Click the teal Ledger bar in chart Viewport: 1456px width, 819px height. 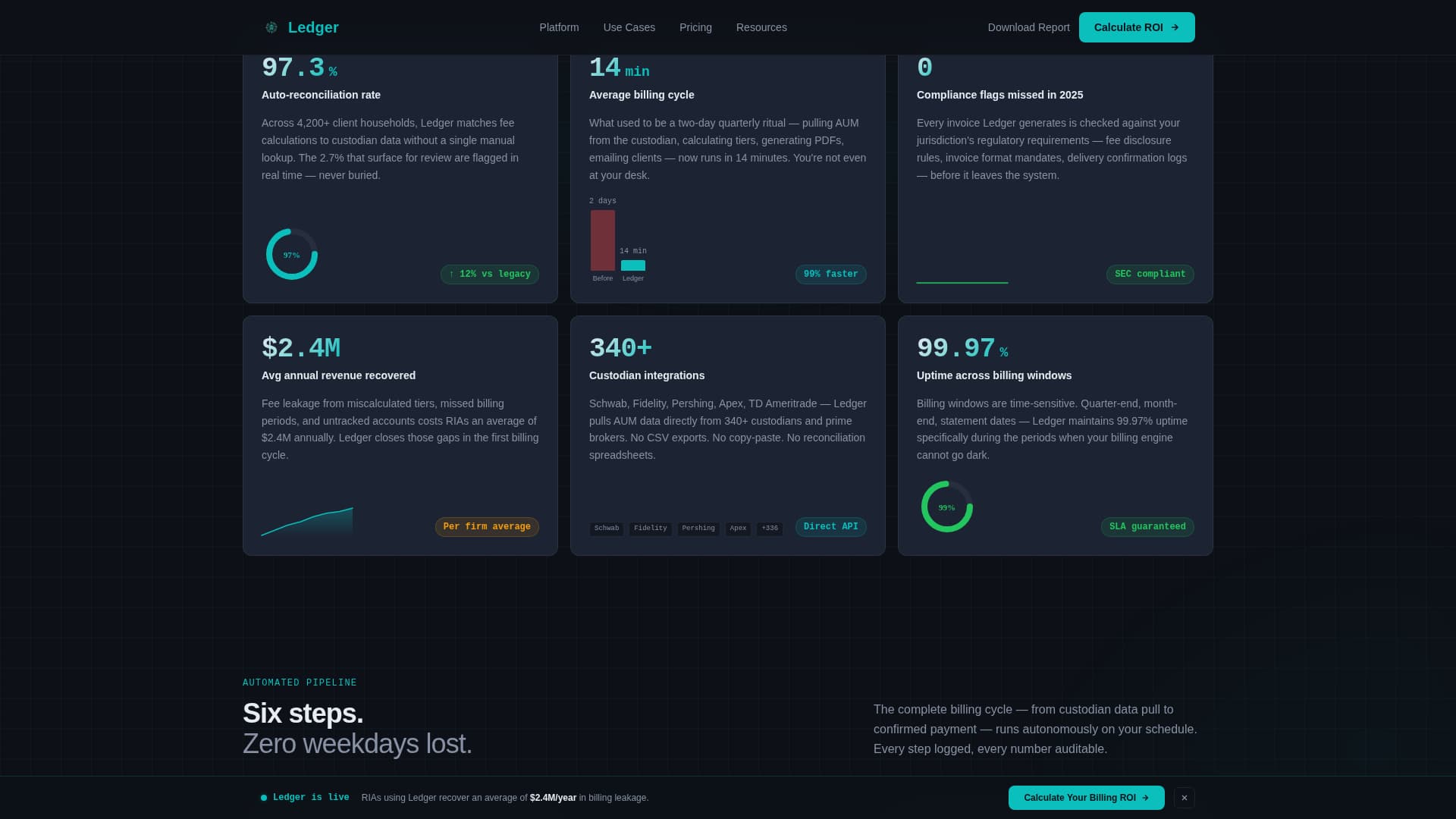coord(633,265)
